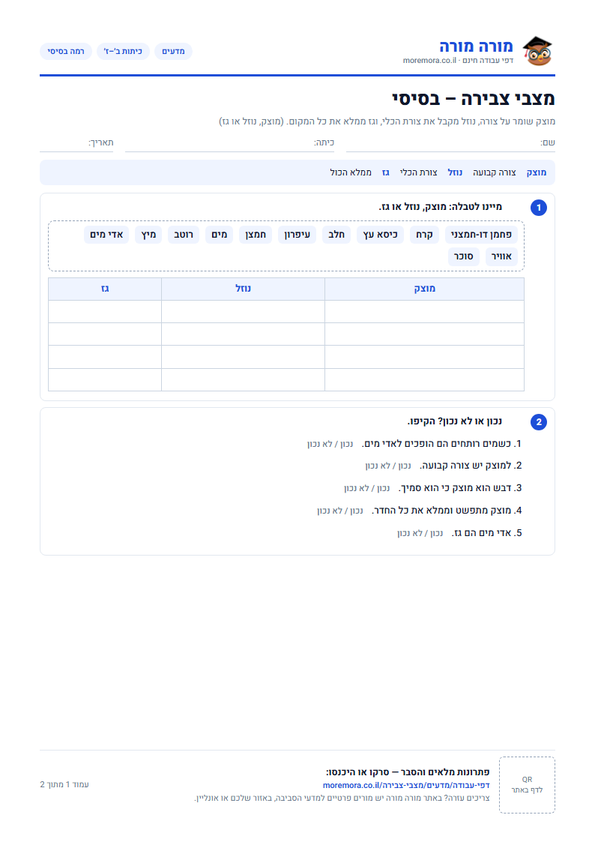The image size is (595, 842).
Task: Click the owl mascot logo
Action: pyautogui.click(x=538, y=51)
